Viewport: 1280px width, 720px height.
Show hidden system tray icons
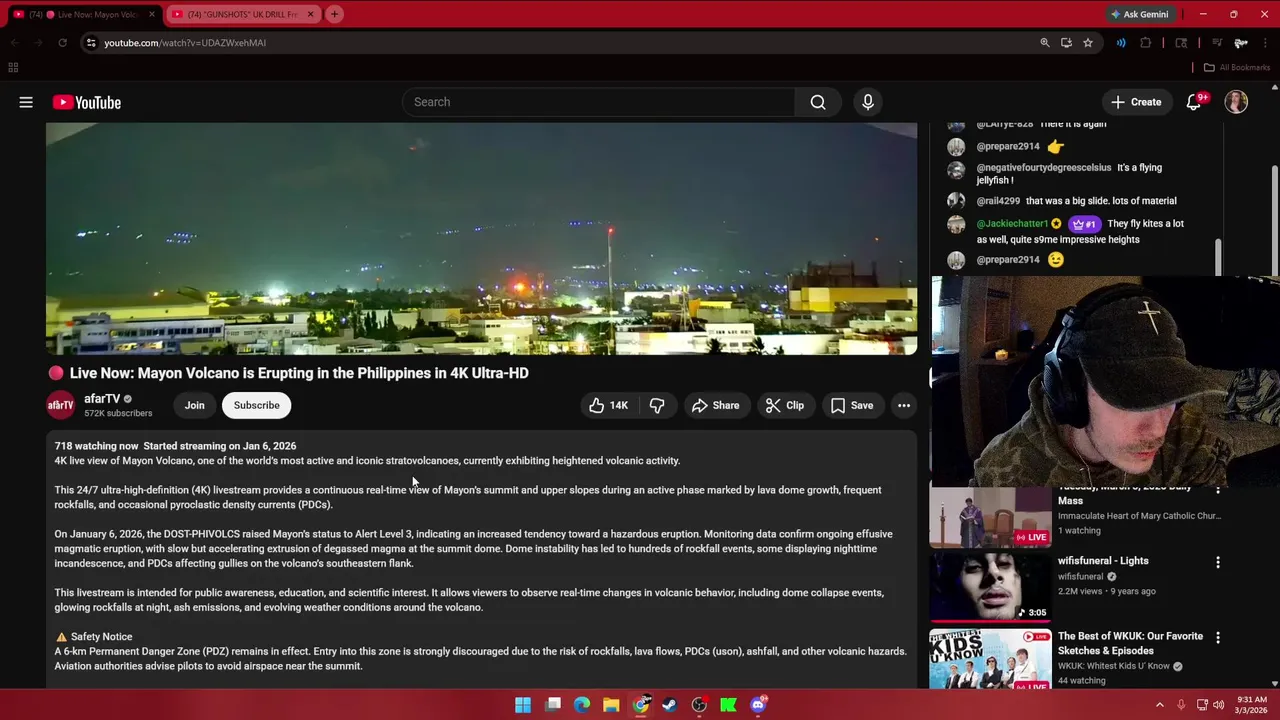(1160, 705)
